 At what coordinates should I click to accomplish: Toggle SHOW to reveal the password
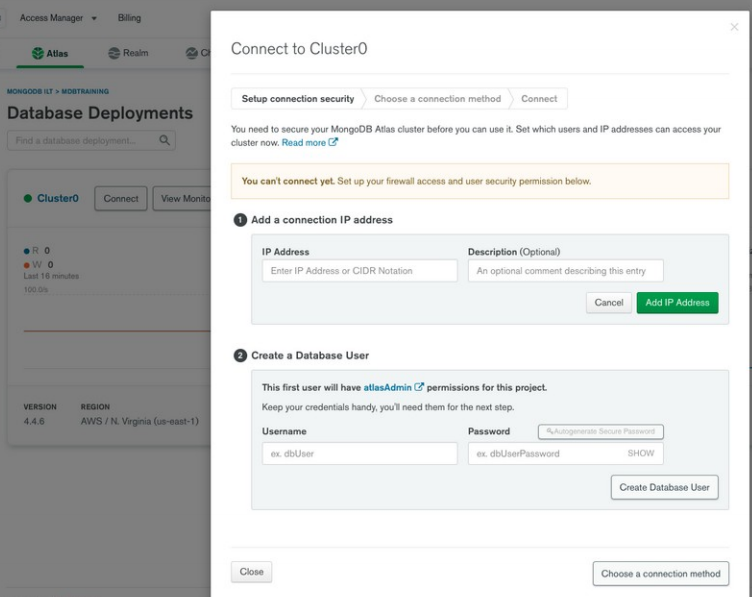tap(641, 454)
